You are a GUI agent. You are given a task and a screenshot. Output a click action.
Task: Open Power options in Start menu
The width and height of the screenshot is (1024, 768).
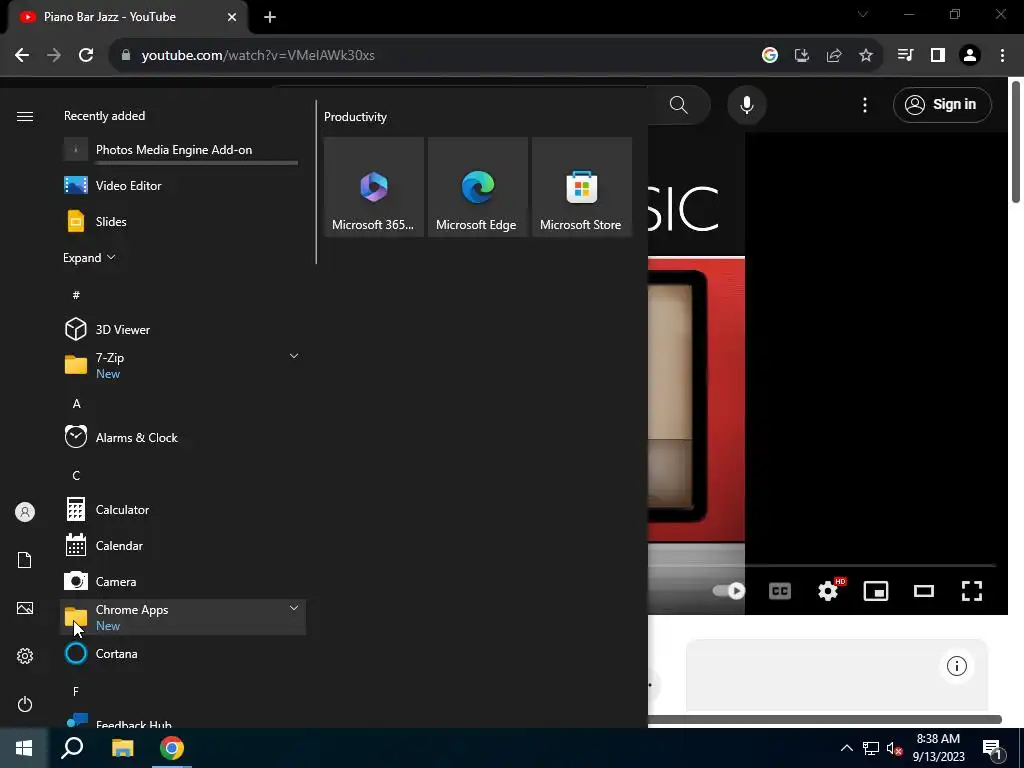pyautogui.click(x=25, y=704)
